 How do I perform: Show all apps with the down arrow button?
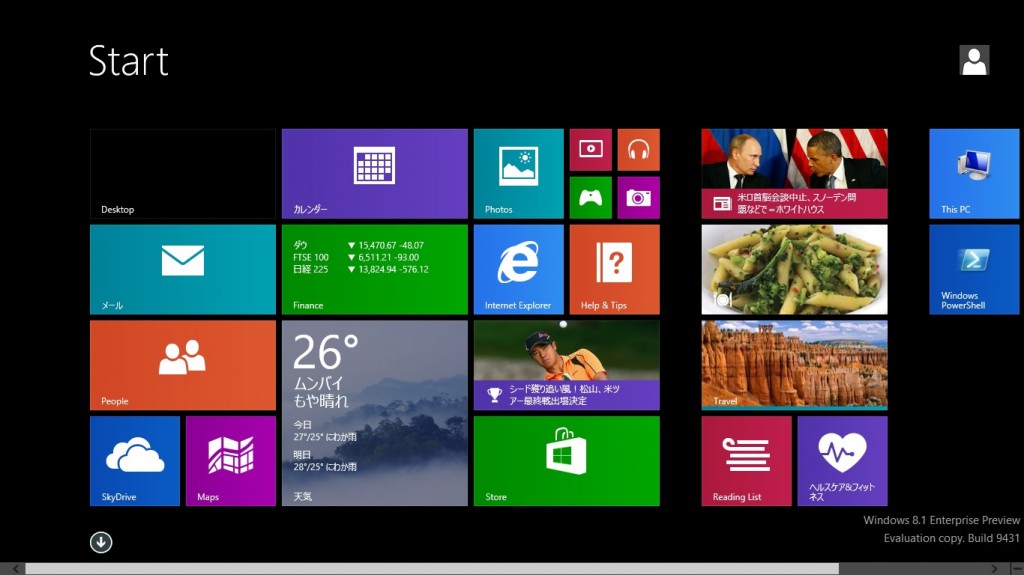pyautogui.click(x=101, y=542)
